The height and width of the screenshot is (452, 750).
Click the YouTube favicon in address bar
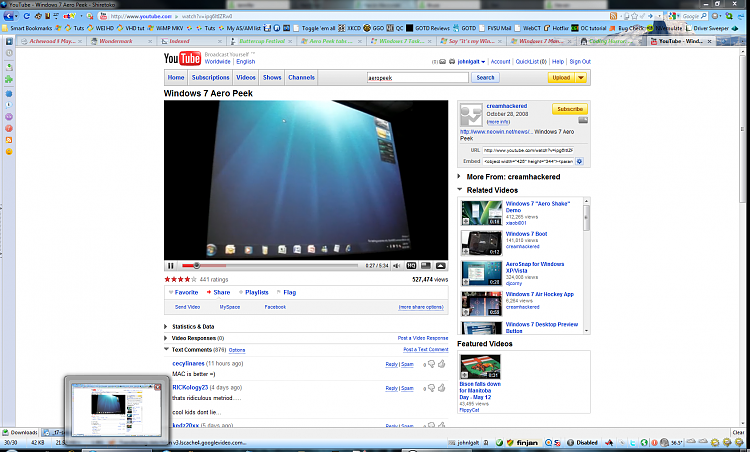(102, 16)
